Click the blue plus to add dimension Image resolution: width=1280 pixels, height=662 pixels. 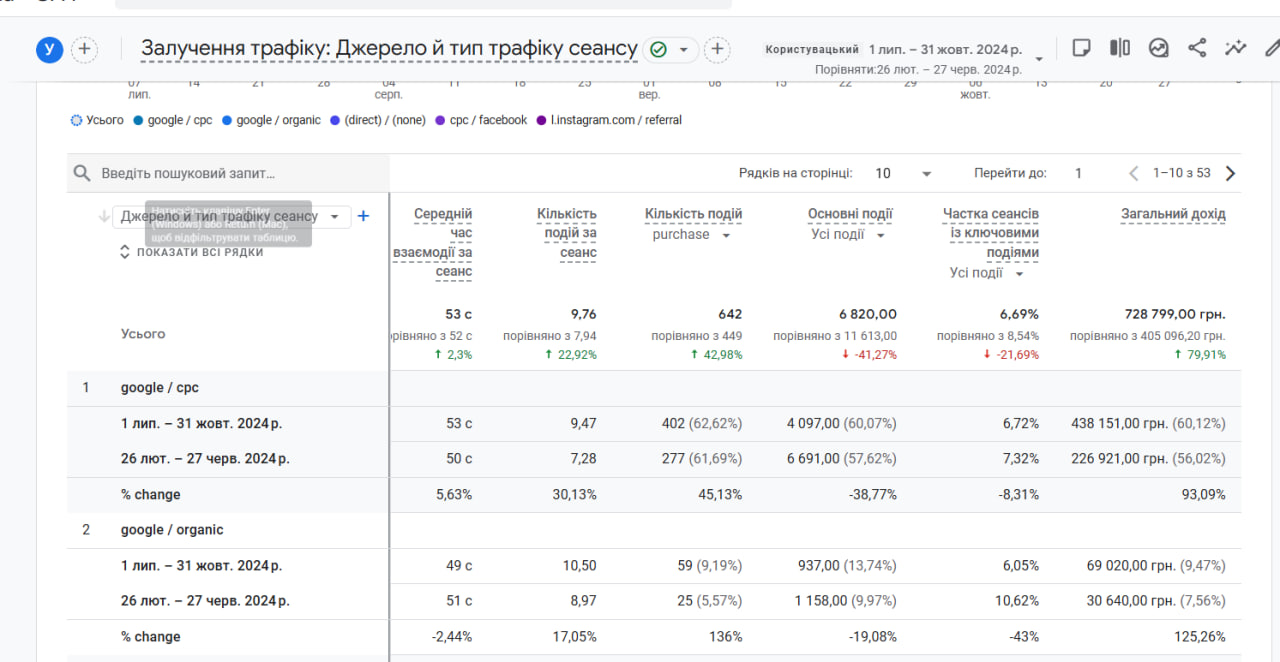(363, 216)
